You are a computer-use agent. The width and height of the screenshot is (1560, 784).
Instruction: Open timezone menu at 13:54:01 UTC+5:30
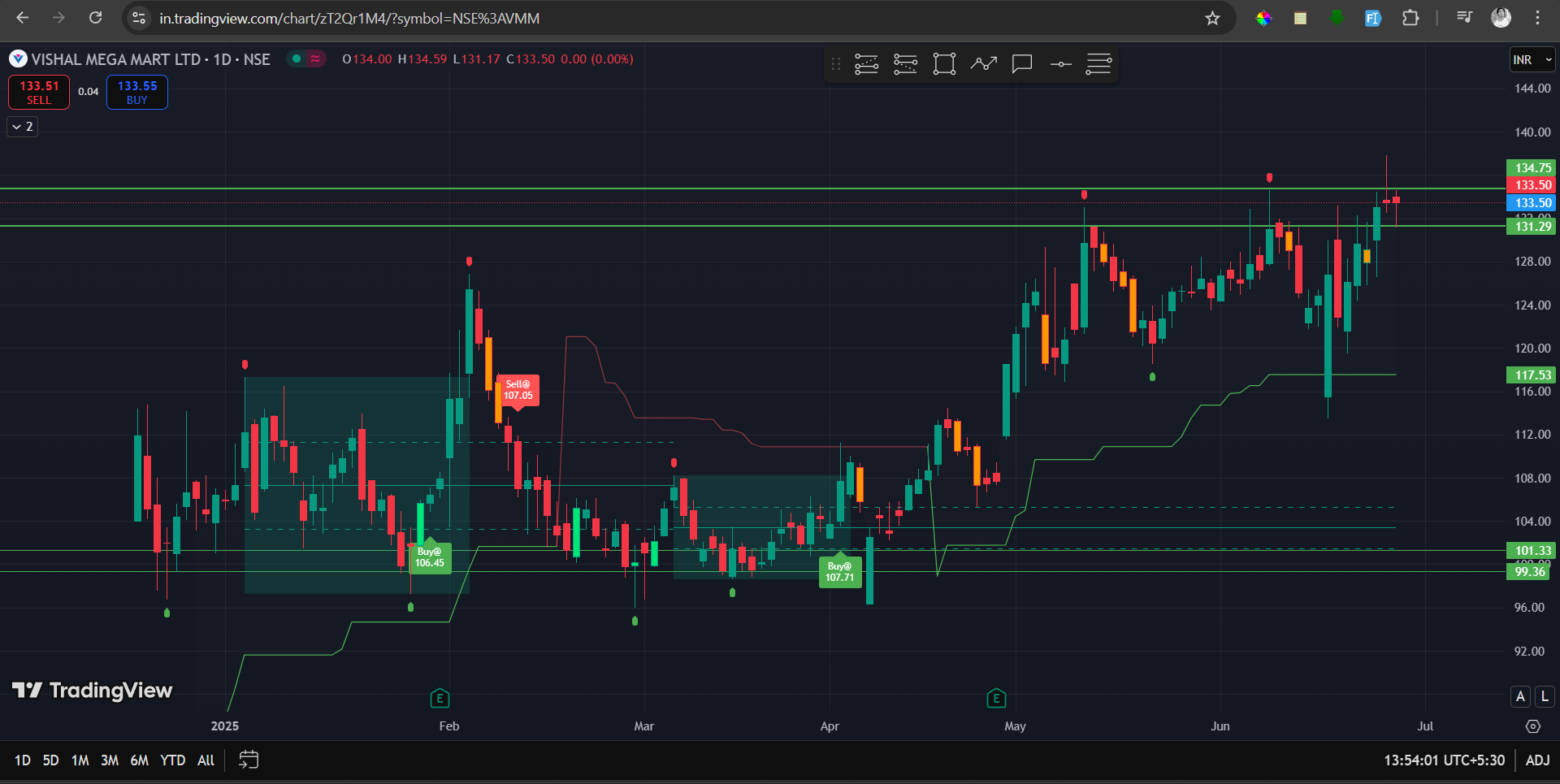click(1444, 760)
